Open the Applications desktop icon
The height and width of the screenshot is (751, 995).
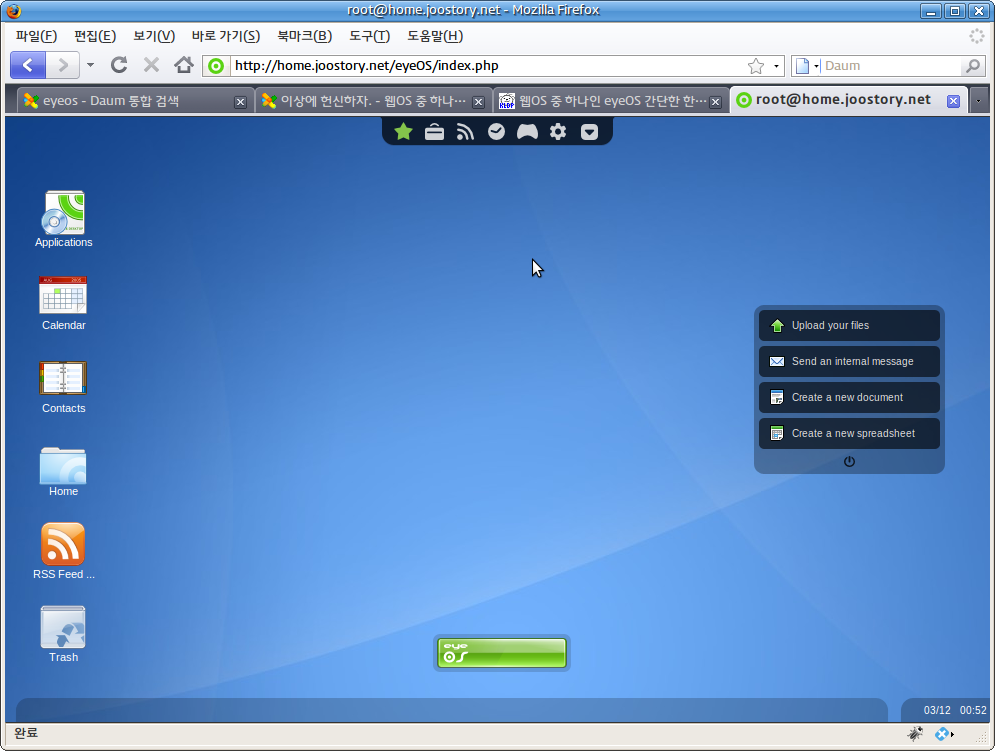[63, 220]
